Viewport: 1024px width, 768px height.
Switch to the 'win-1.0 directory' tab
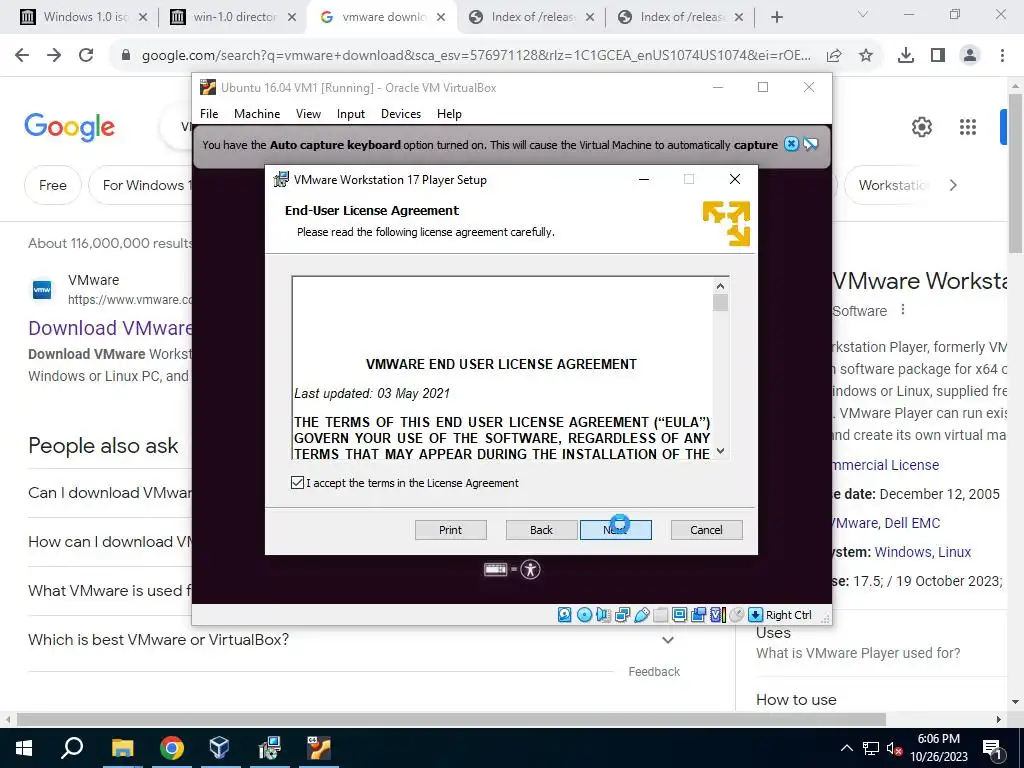(232, 17)
